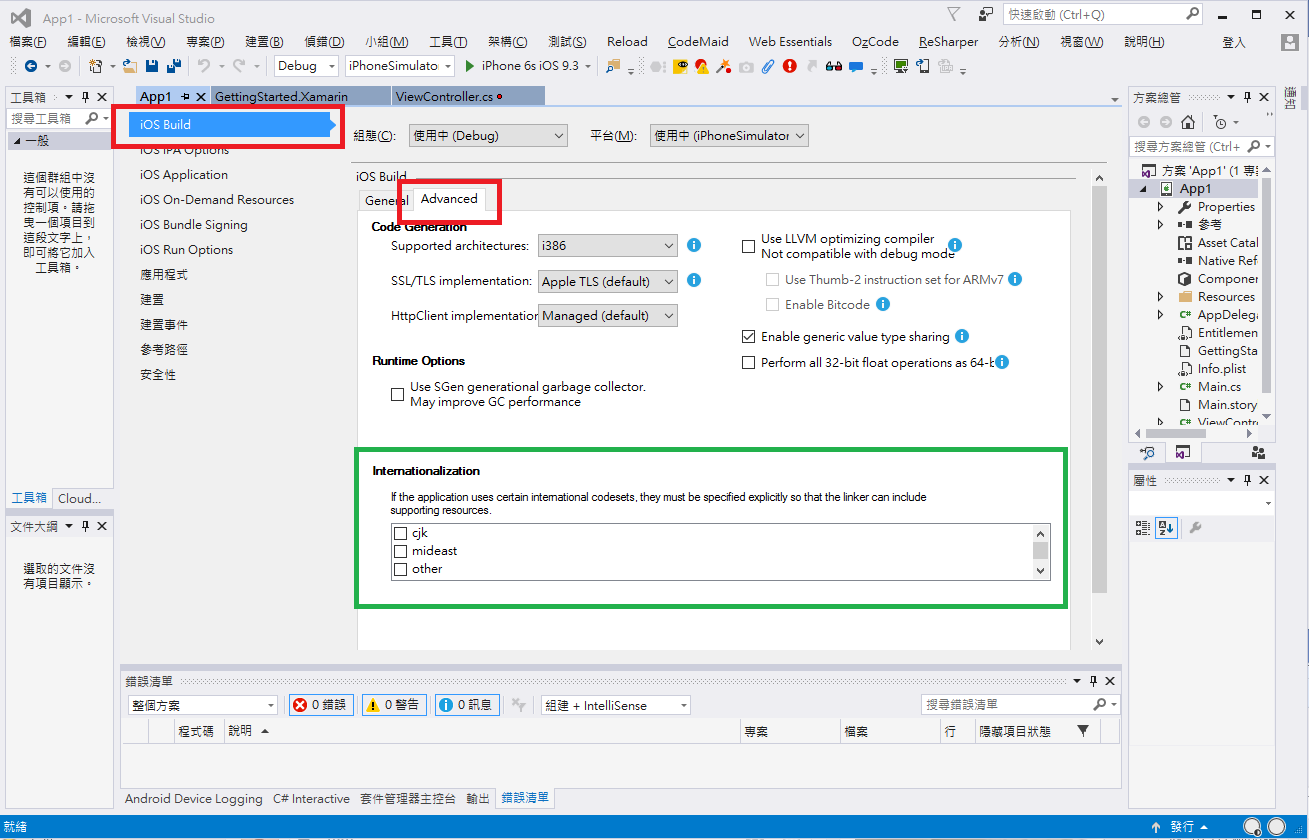The image size is (1309, 840).
Task: Switch to the General tab in iOS Build
Action: click(386, 200)
